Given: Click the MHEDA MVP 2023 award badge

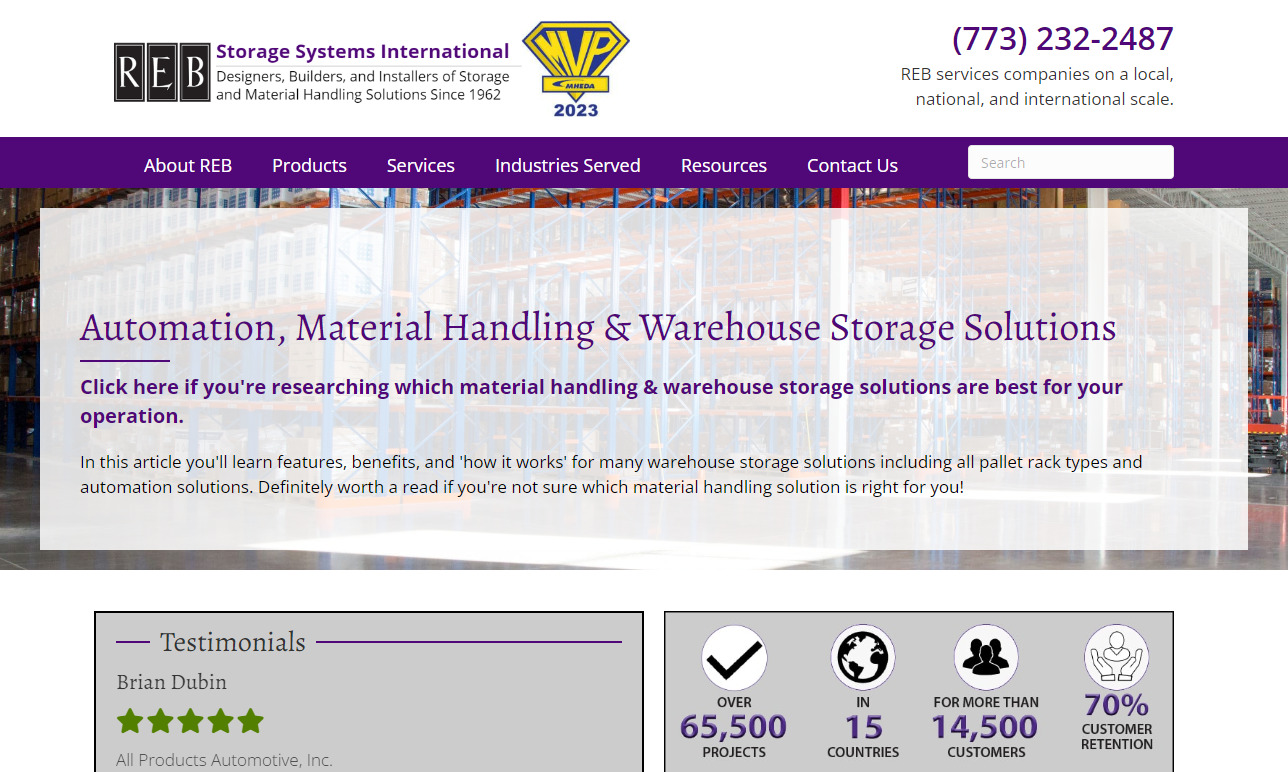Looking at the screenshot, I should (573, 67).
